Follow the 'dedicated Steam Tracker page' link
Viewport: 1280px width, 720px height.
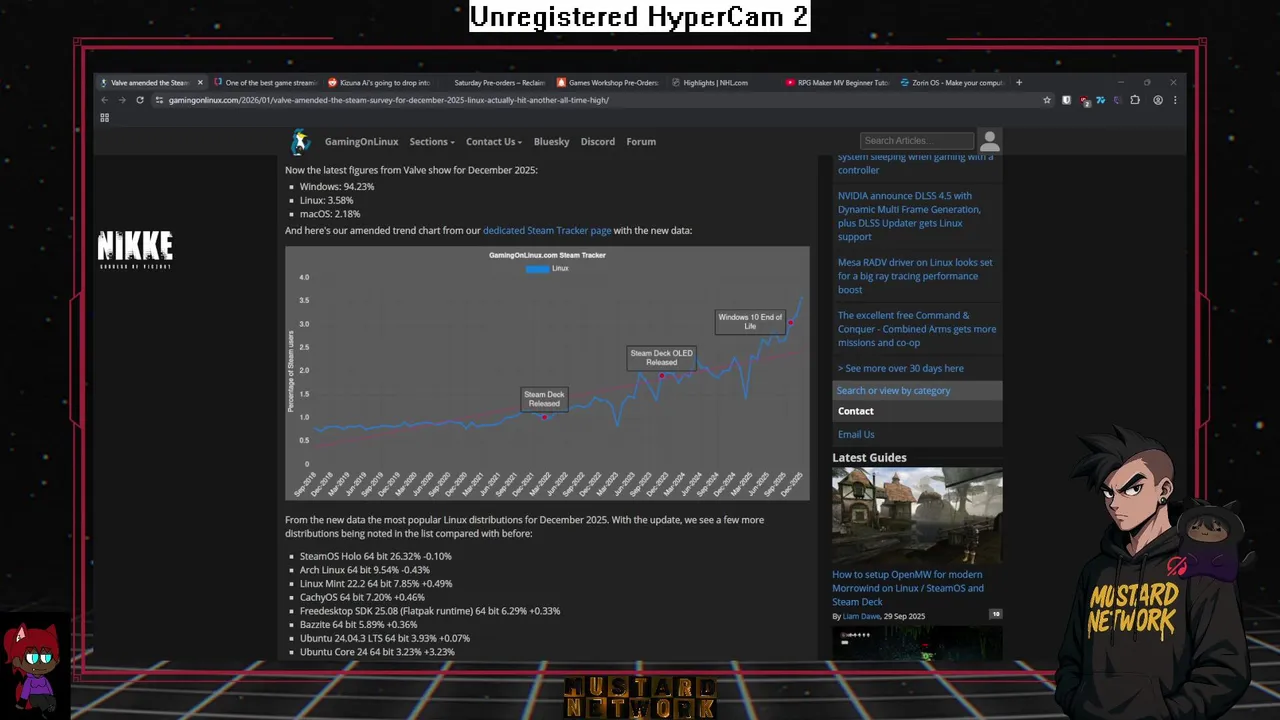tap(547, 231)
